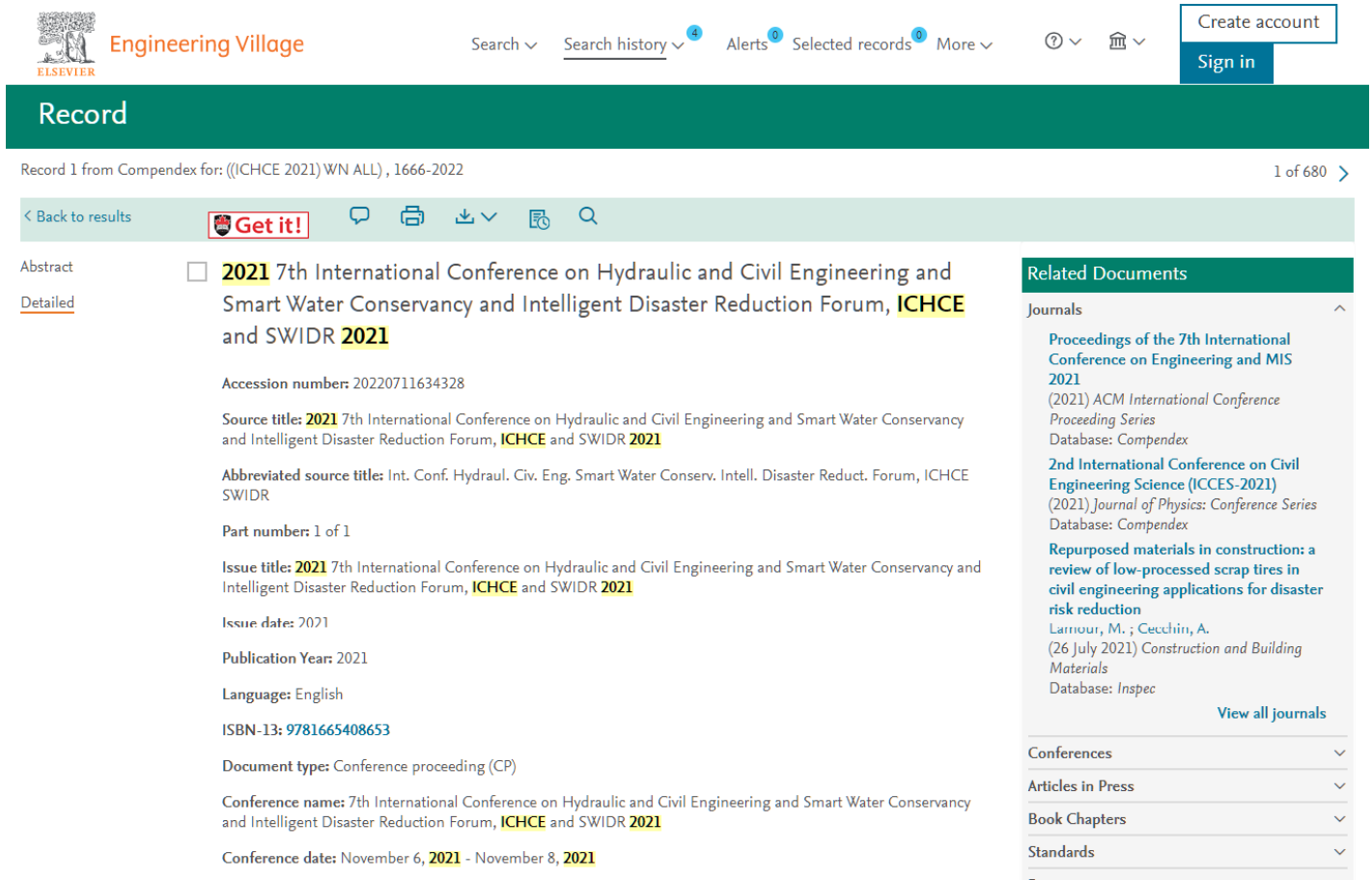Open Alerts in top navigation
1372x880 pixels.
pyautogui.click(x=746, y=44)
